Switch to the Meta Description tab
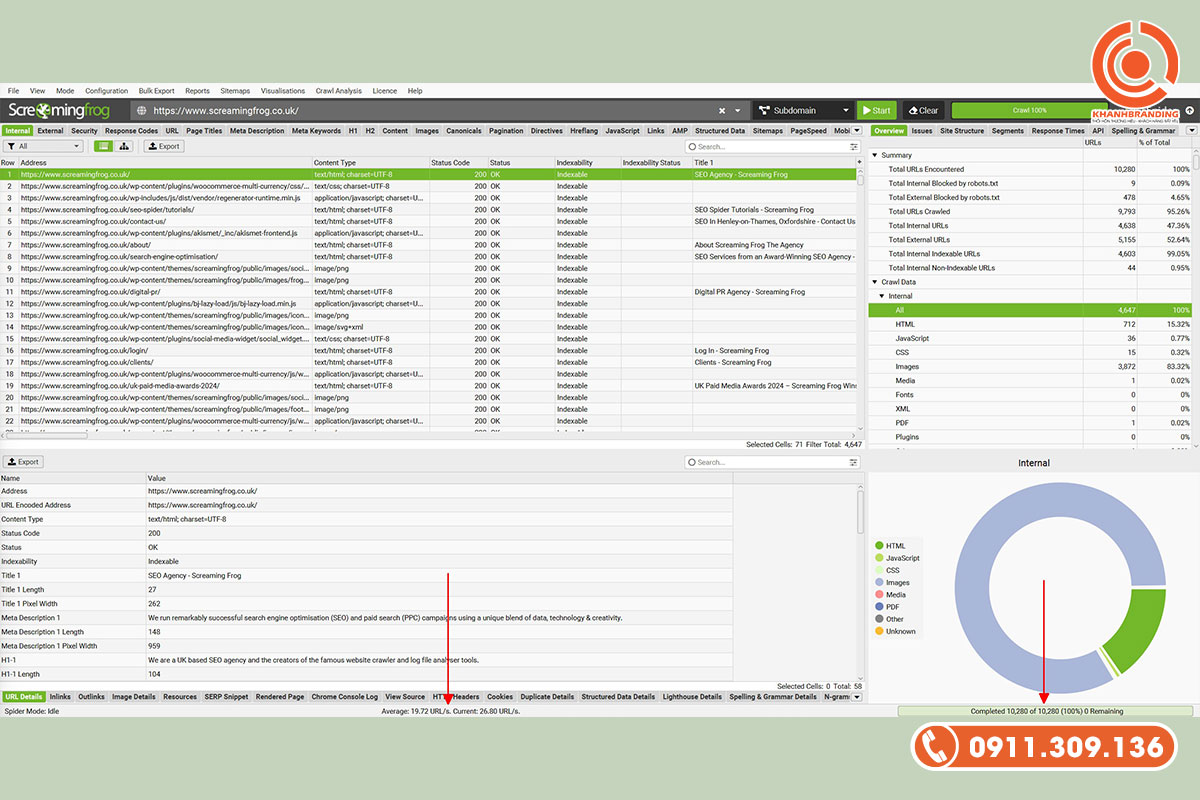The width and height of the screenshot is (1200, 800). [x=257, y=131]
